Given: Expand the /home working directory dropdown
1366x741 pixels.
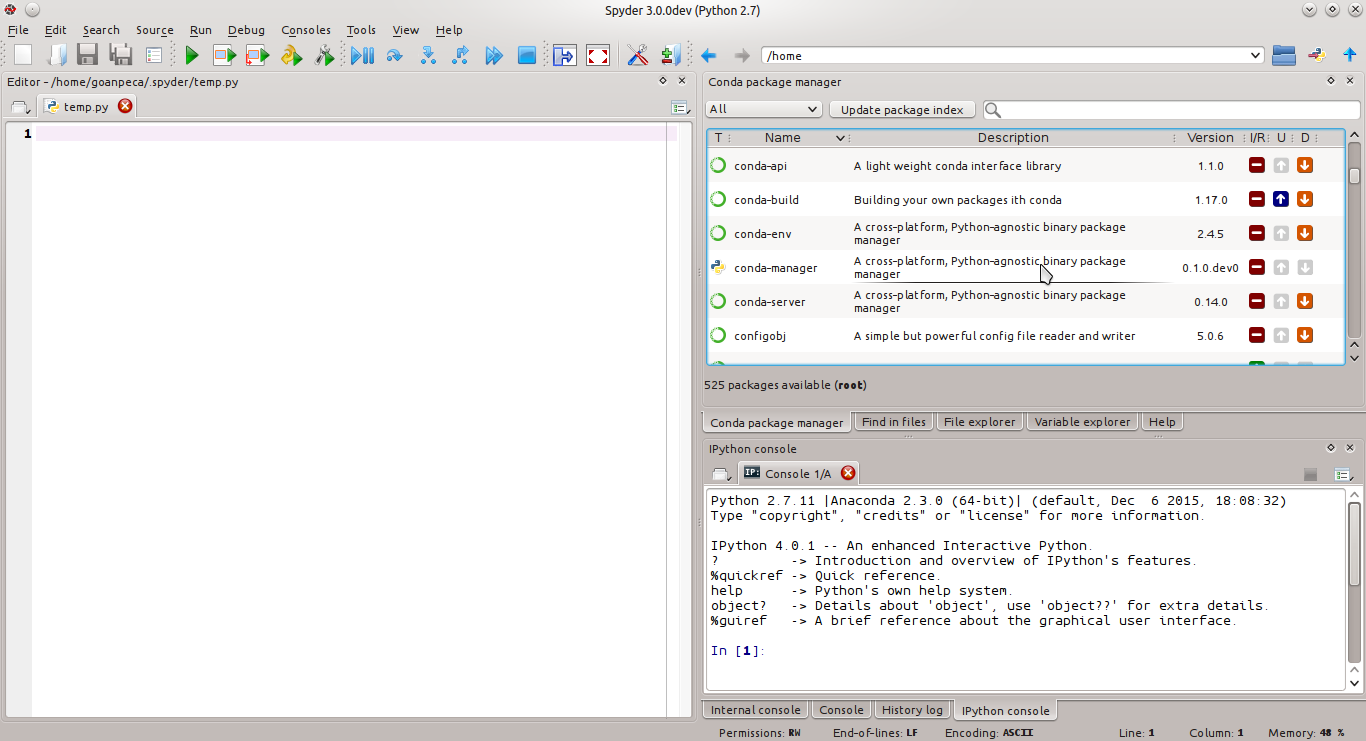Looking at the screenshot, I should pyautogui.click(x=1256, y=56).
